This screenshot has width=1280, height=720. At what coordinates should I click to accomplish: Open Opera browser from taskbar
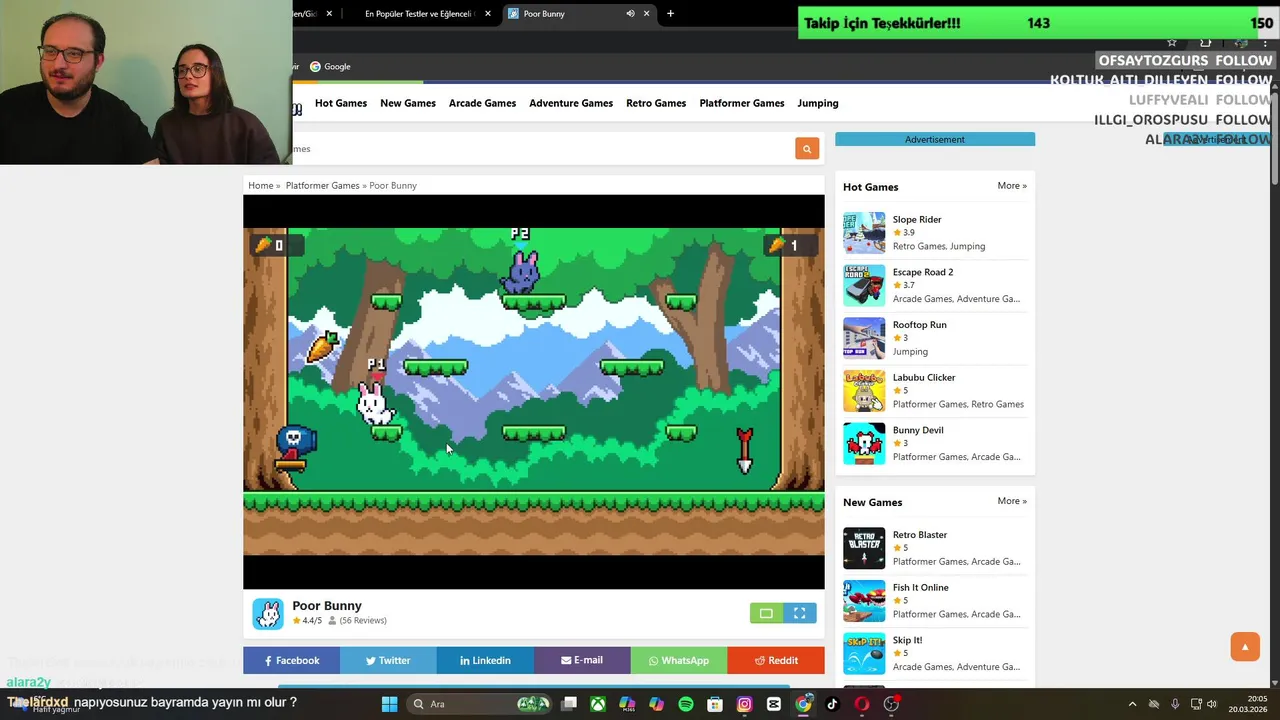pos(861,704)
